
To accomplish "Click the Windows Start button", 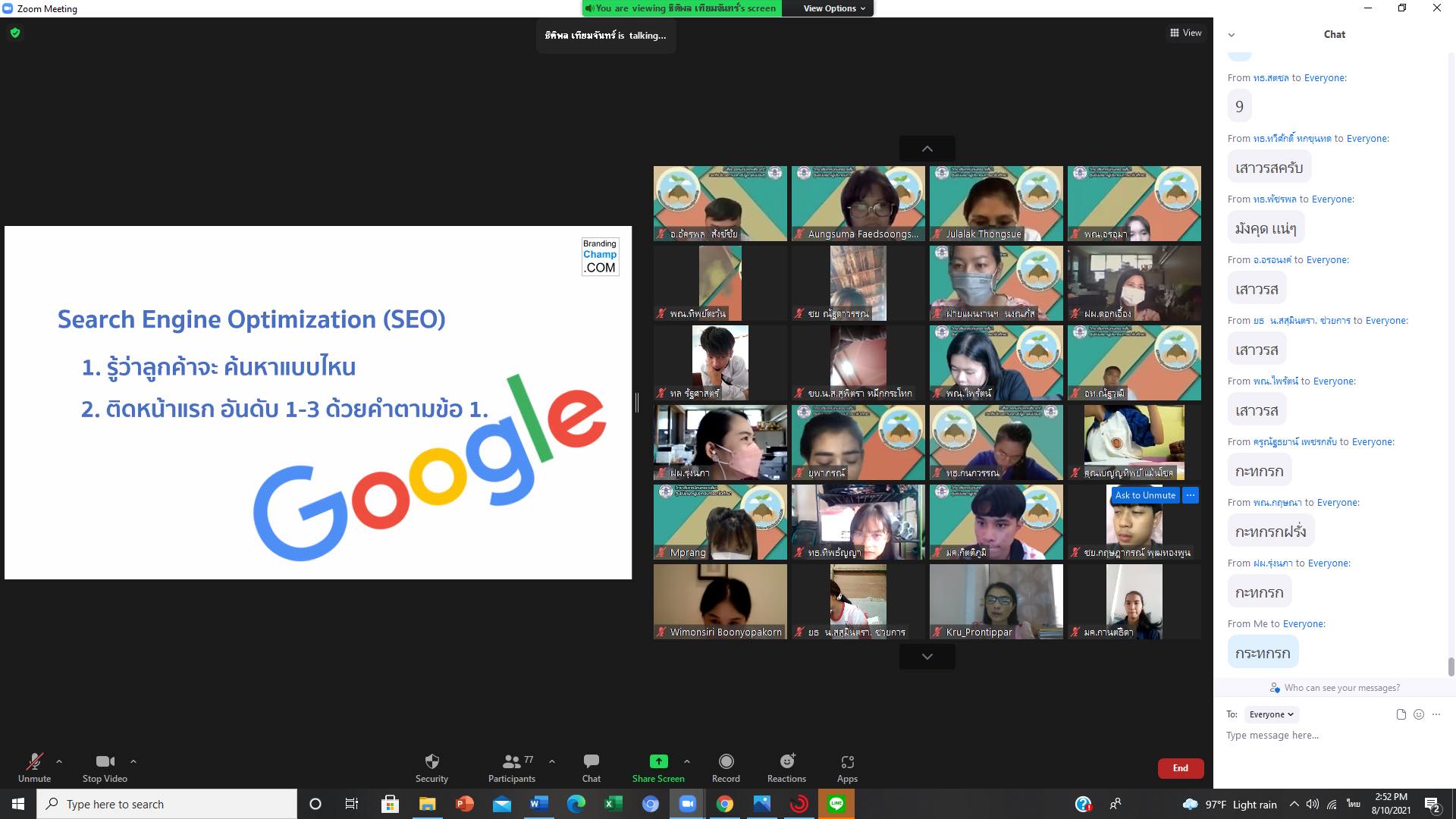I will (18, 804).
